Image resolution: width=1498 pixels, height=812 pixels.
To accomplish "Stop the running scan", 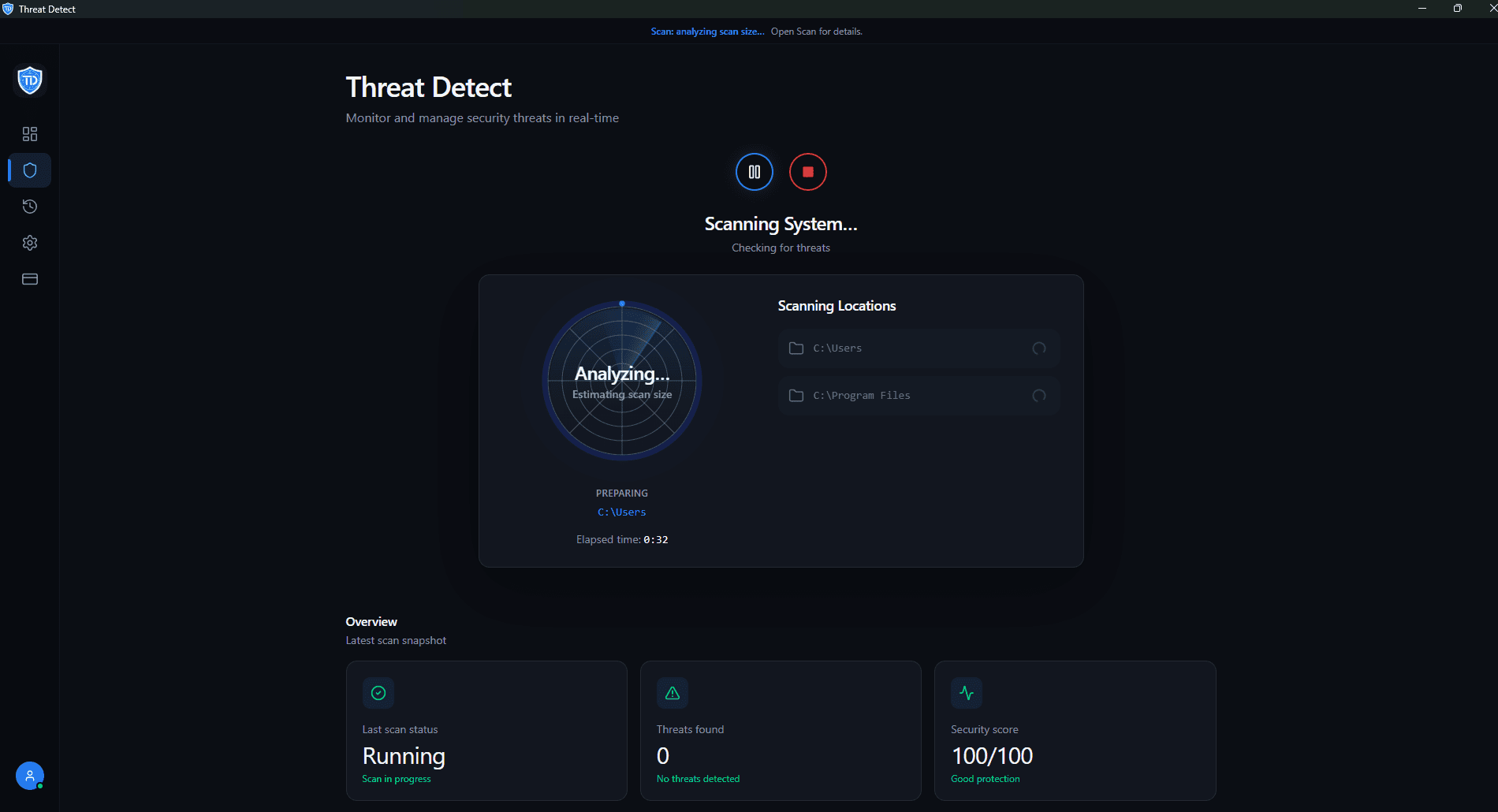I will coord(808,172).
